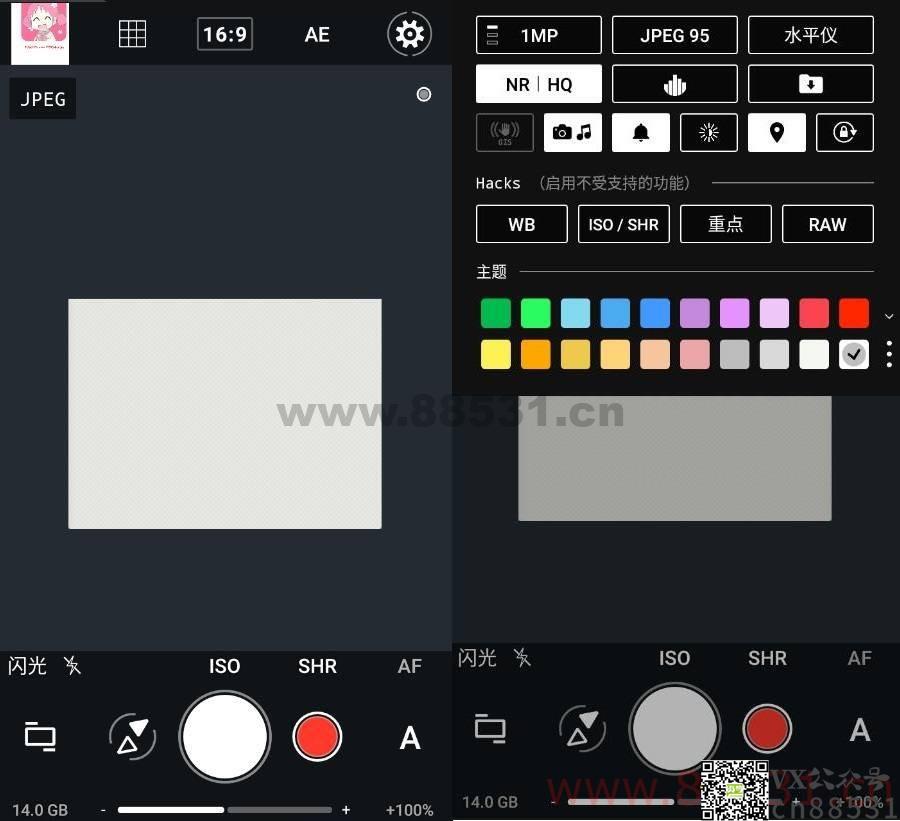Start recording with left red button
Image resolution: width=900 pixels, height=821 pixels.
point(317,737)
